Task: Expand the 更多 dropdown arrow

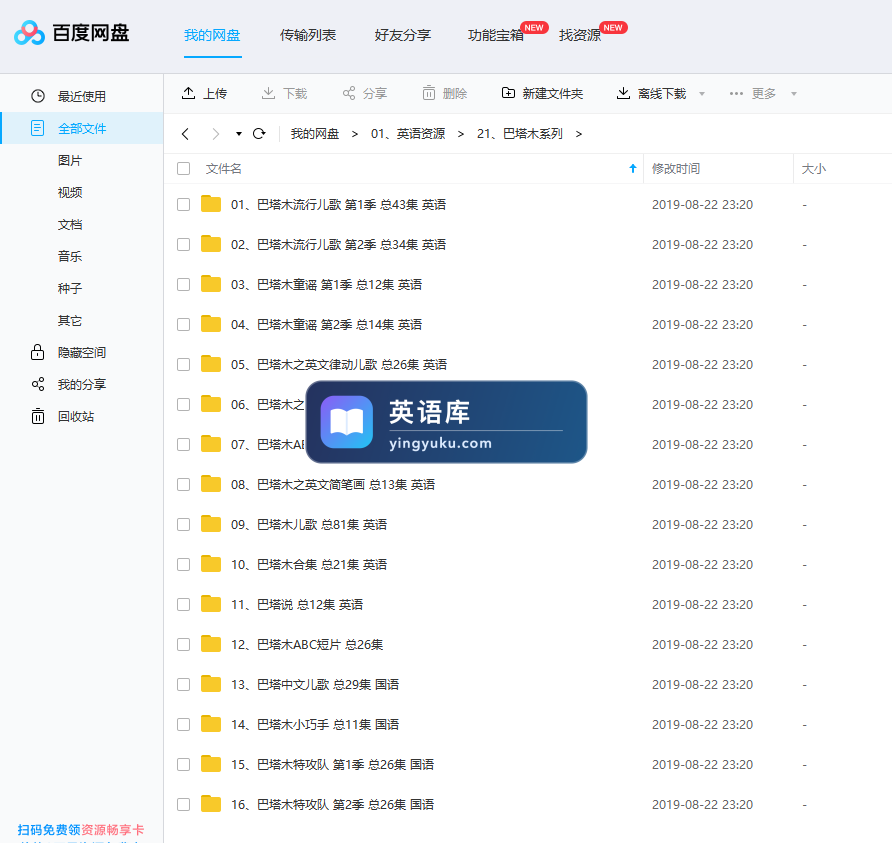Action: tap(794, 94)
